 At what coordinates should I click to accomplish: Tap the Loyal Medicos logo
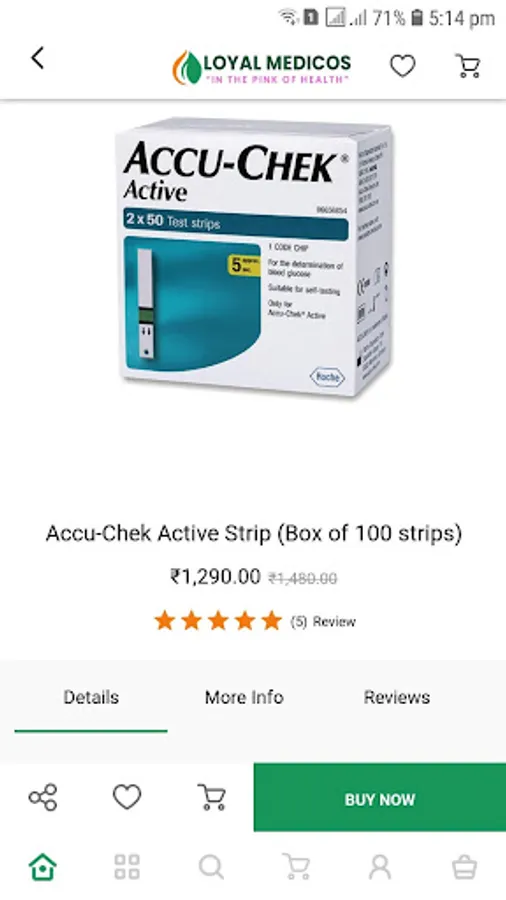(262, 67)
